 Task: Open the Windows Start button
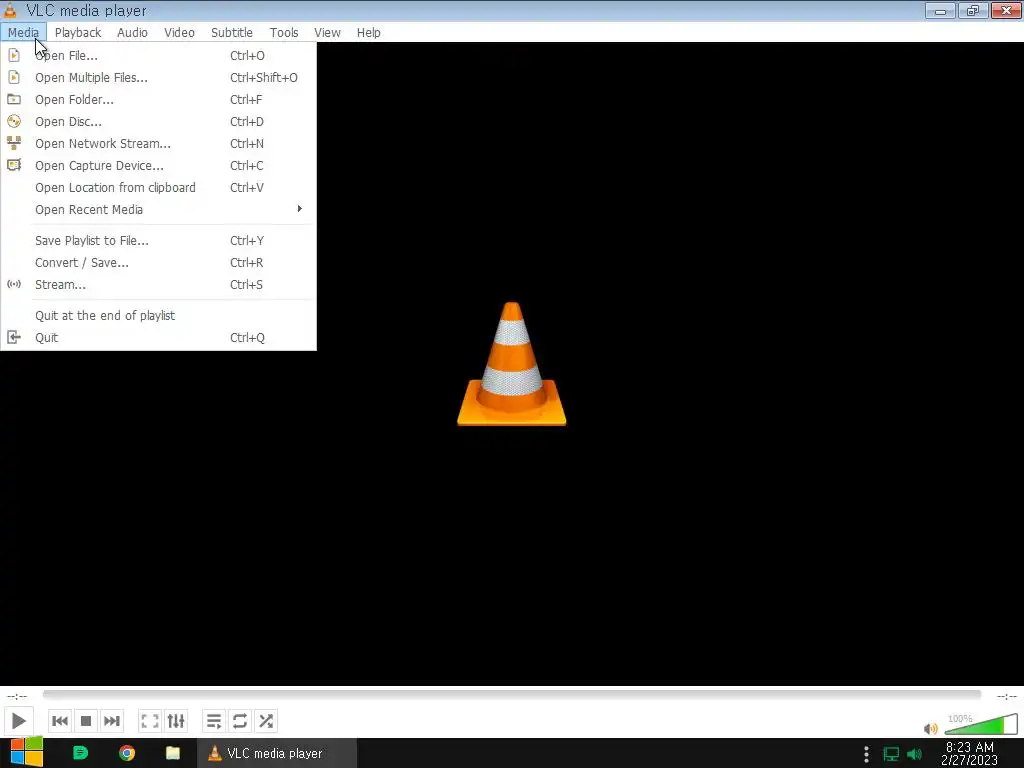click(26, 753)
